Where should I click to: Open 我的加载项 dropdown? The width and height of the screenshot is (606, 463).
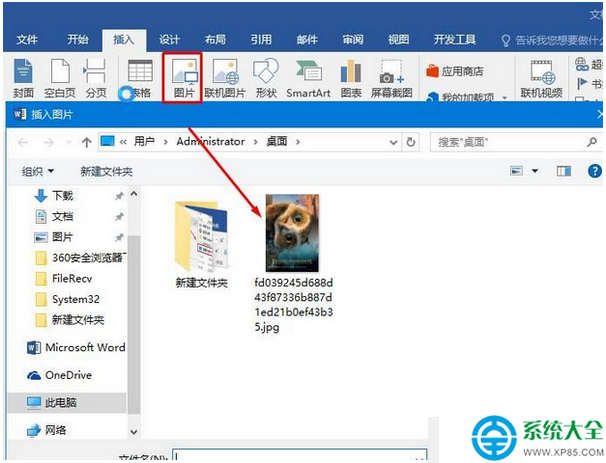[467, 97]
